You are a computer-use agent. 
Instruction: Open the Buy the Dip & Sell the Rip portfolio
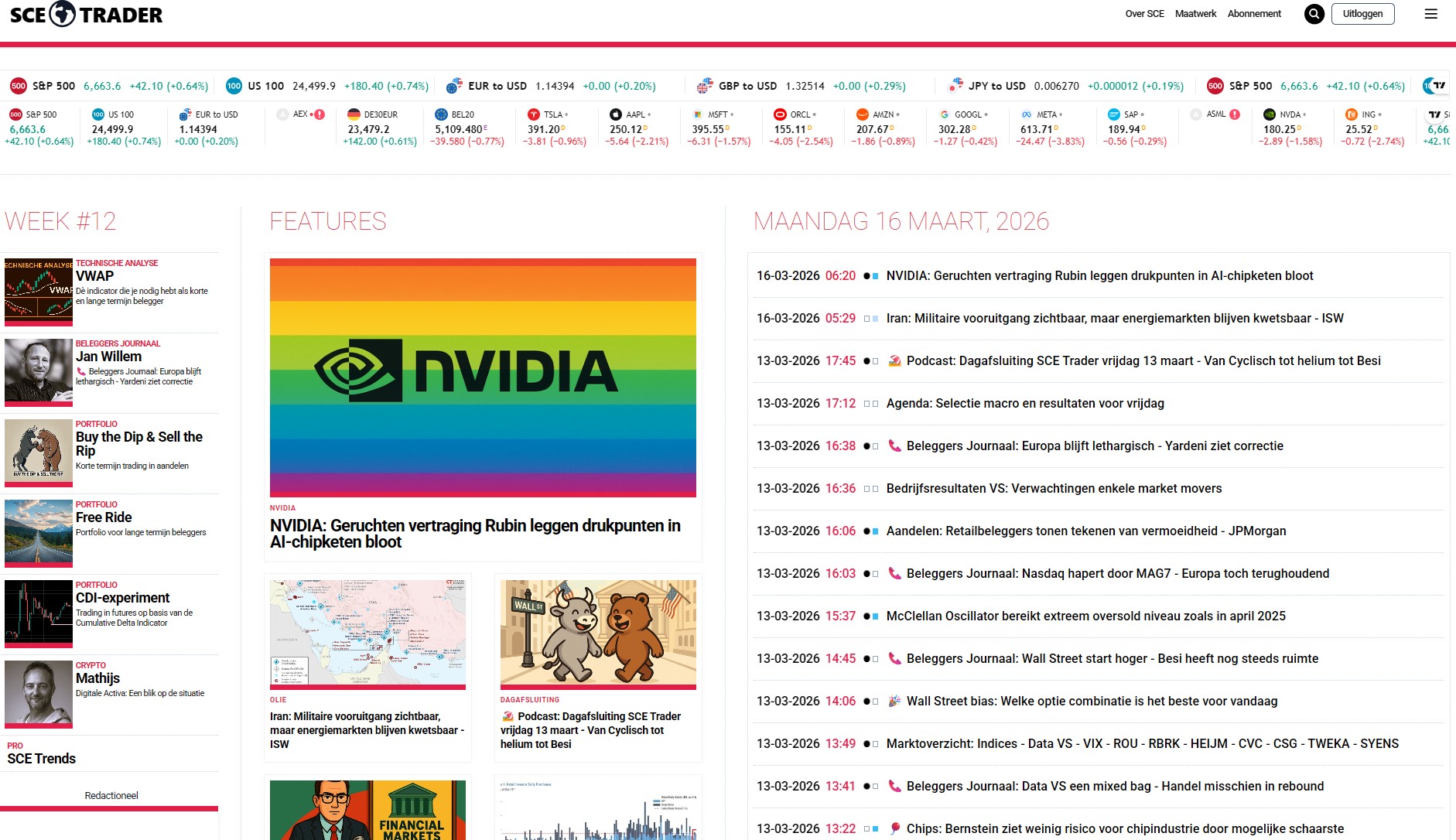tap(139, 444)
